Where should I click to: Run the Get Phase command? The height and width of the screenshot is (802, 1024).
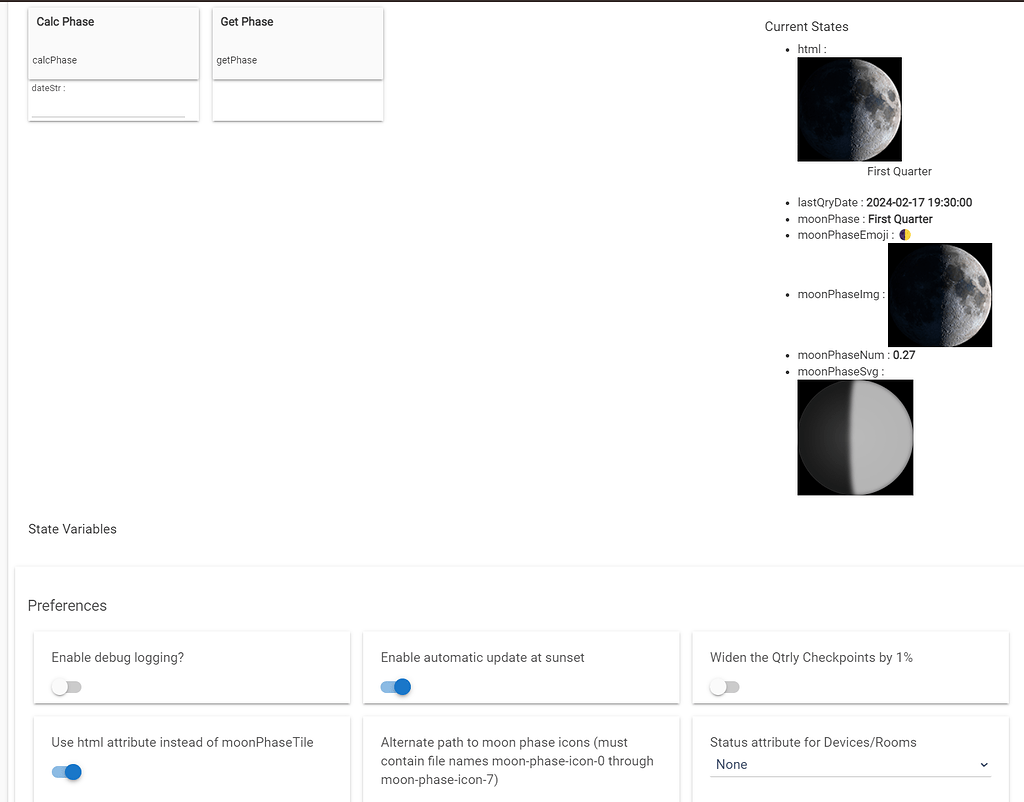[297, 42]
